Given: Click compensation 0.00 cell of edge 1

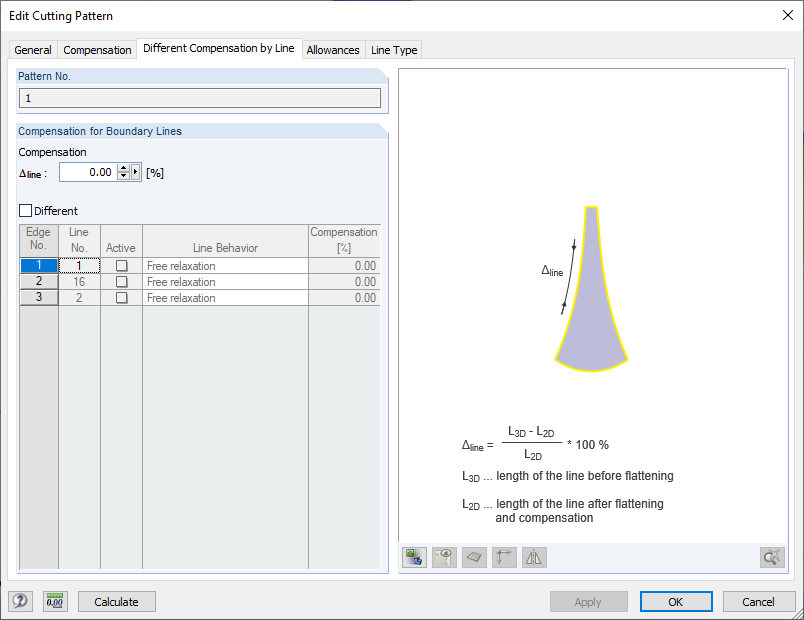Looking at the screenshot, I should coord(344,266).
